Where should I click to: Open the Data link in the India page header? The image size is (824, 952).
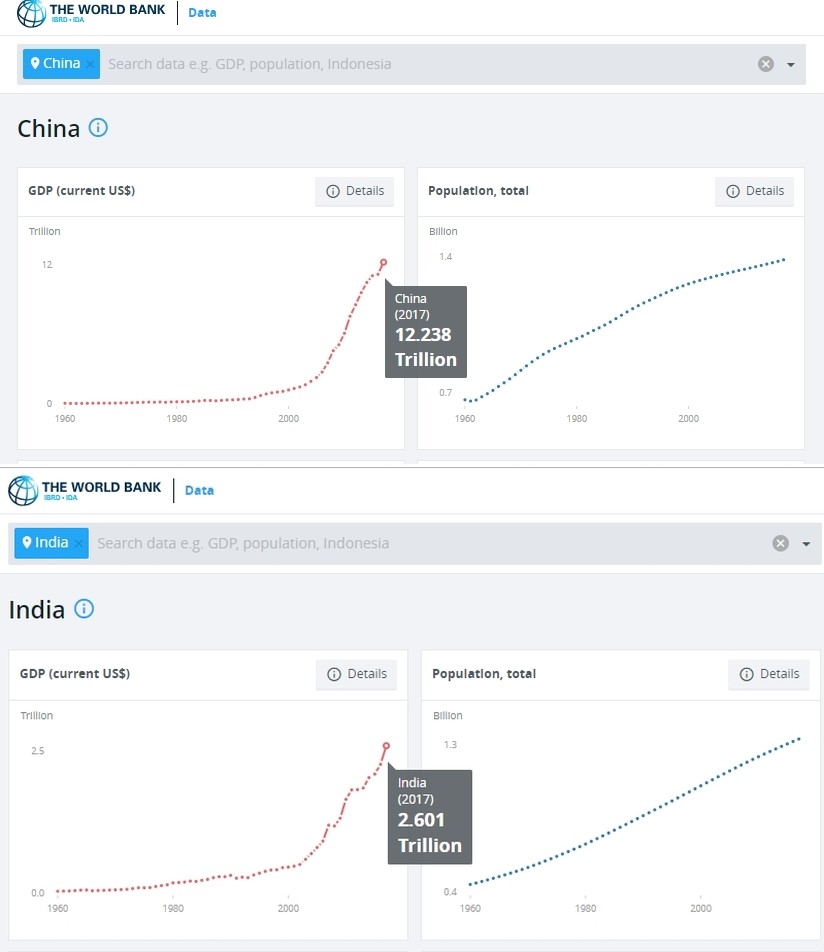[x=199, y=491]
